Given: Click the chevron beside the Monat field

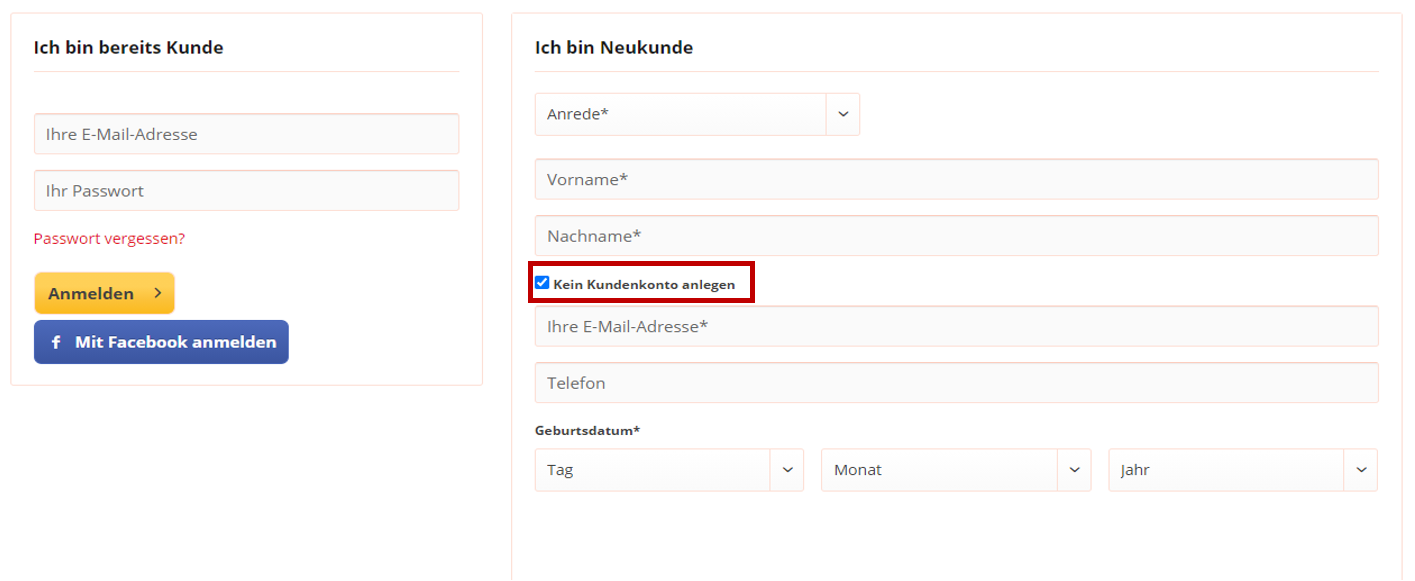Looking at the screenshot, I should click(x=1074, y=470).
